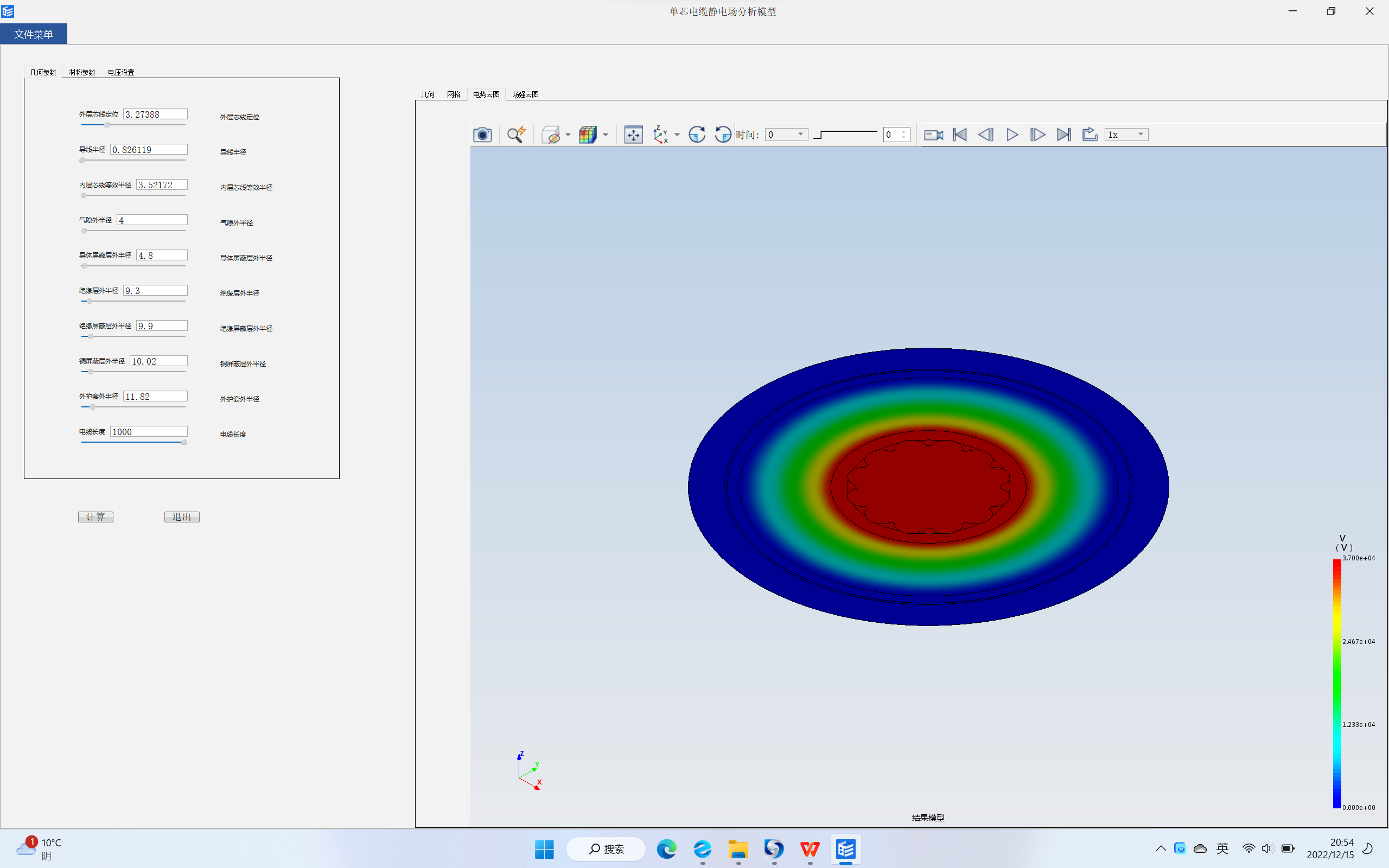Click the 内层芯线等效半径 input field
This screenshot has height=868, width=1389.
(x=162, y=185)
